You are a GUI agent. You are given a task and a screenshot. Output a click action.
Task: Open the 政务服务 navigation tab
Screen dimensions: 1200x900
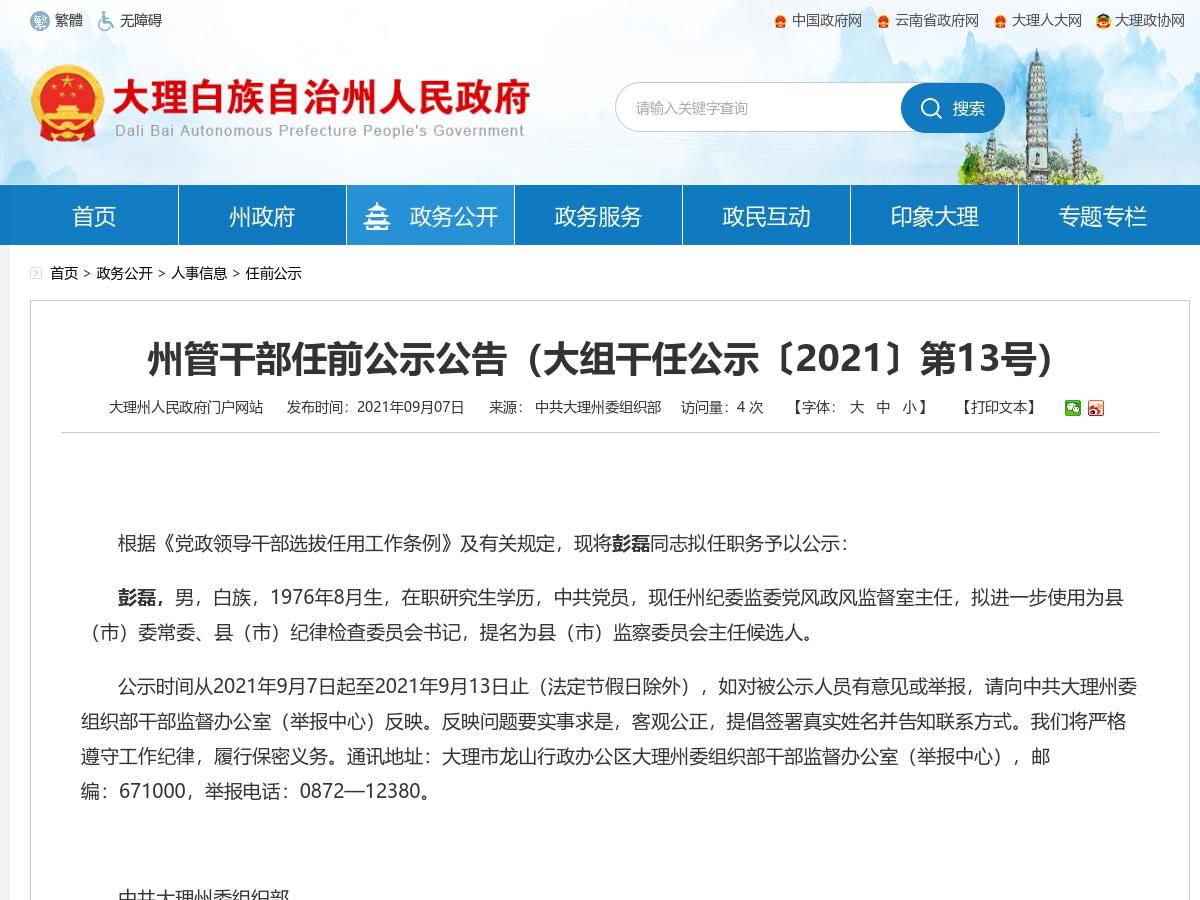pos(598,216)
